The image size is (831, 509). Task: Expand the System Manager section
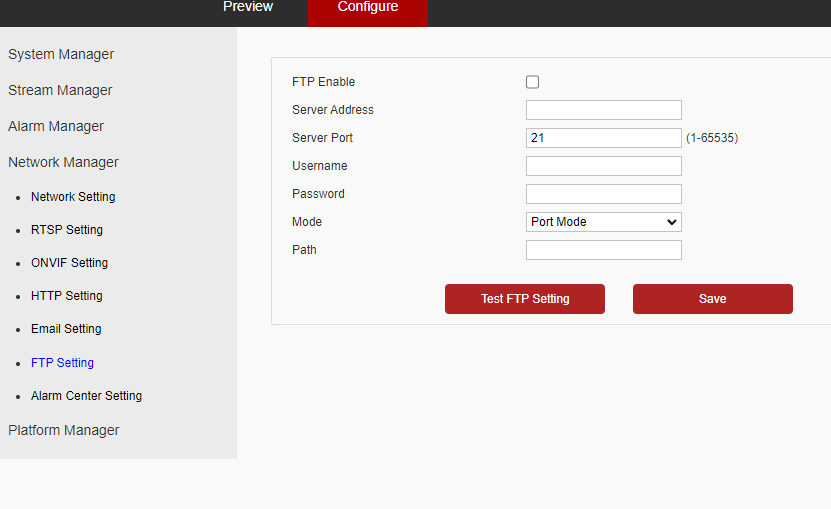tap(61, 54)
